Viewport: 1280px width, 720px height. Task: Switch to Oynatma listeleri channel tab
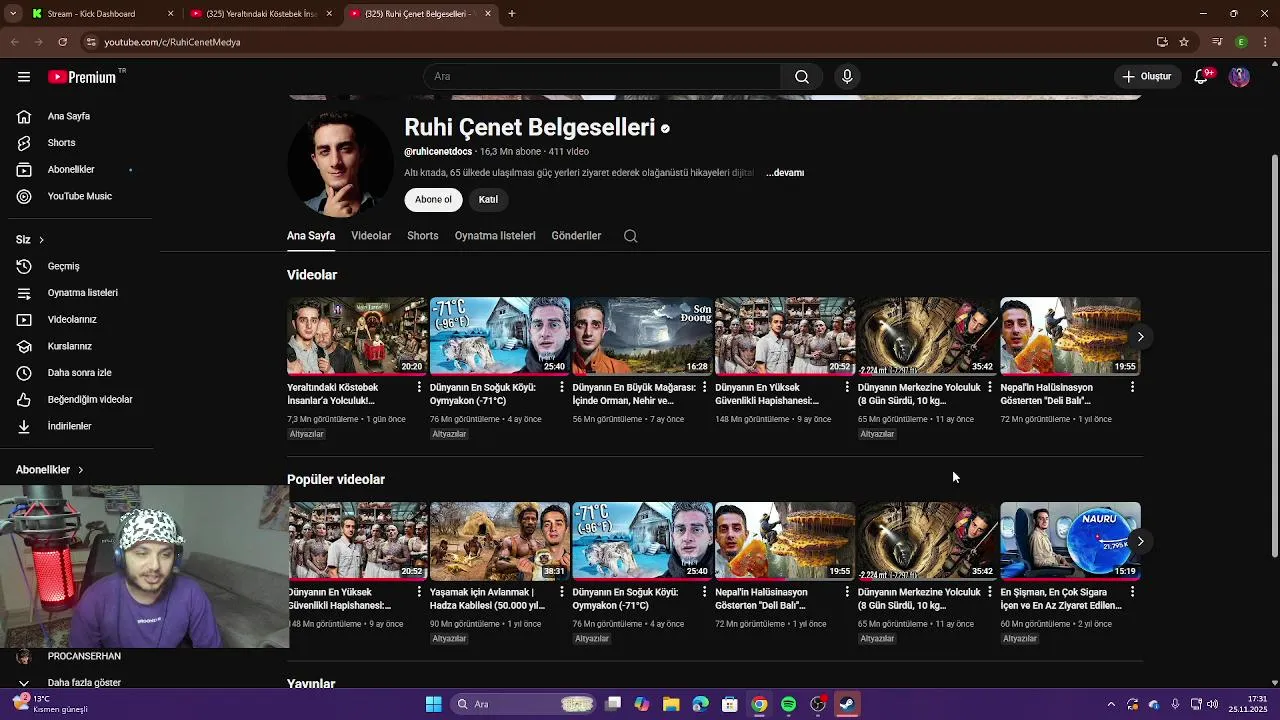pos(495,236)
